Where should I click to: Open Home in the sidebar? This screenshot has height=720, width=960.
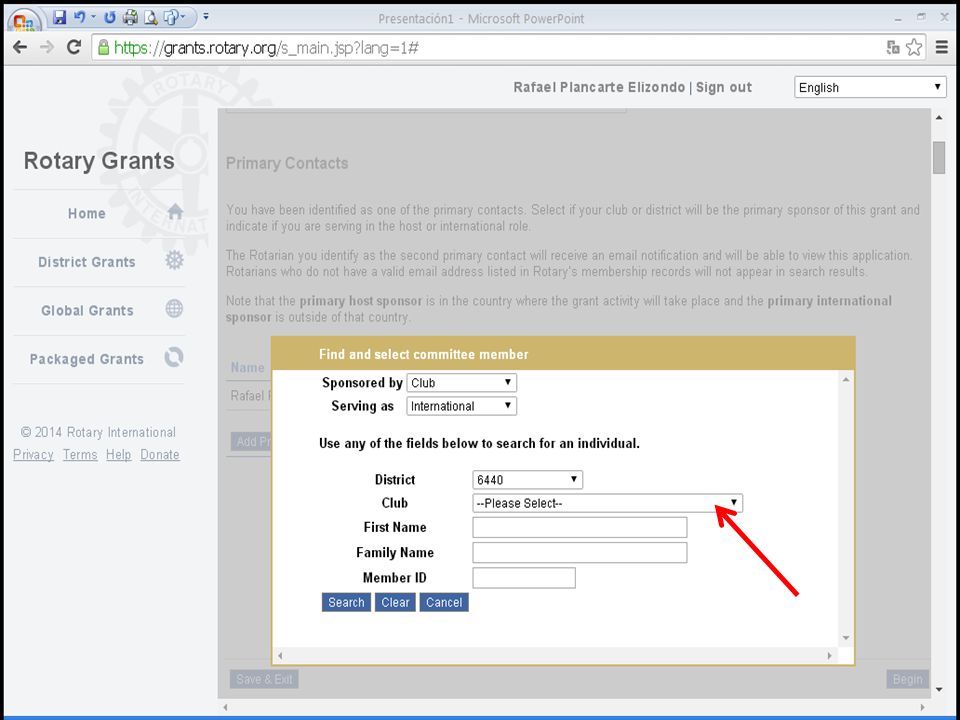coord(87,214)
